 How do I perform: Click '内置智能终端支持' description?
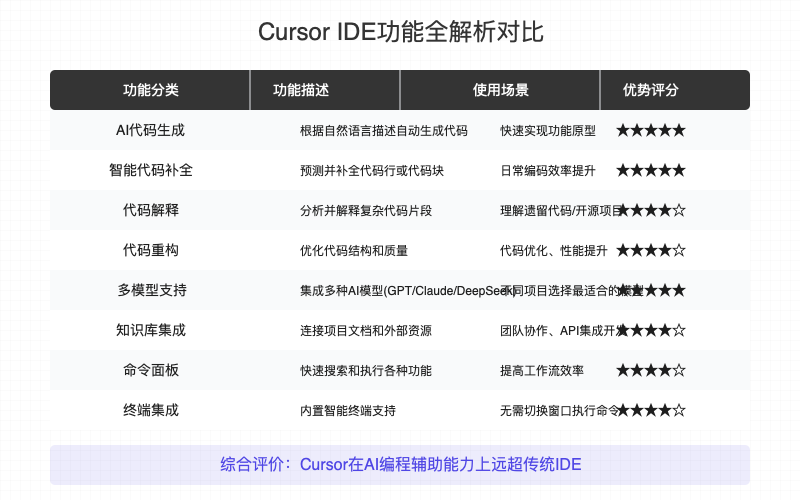point(348,411)
